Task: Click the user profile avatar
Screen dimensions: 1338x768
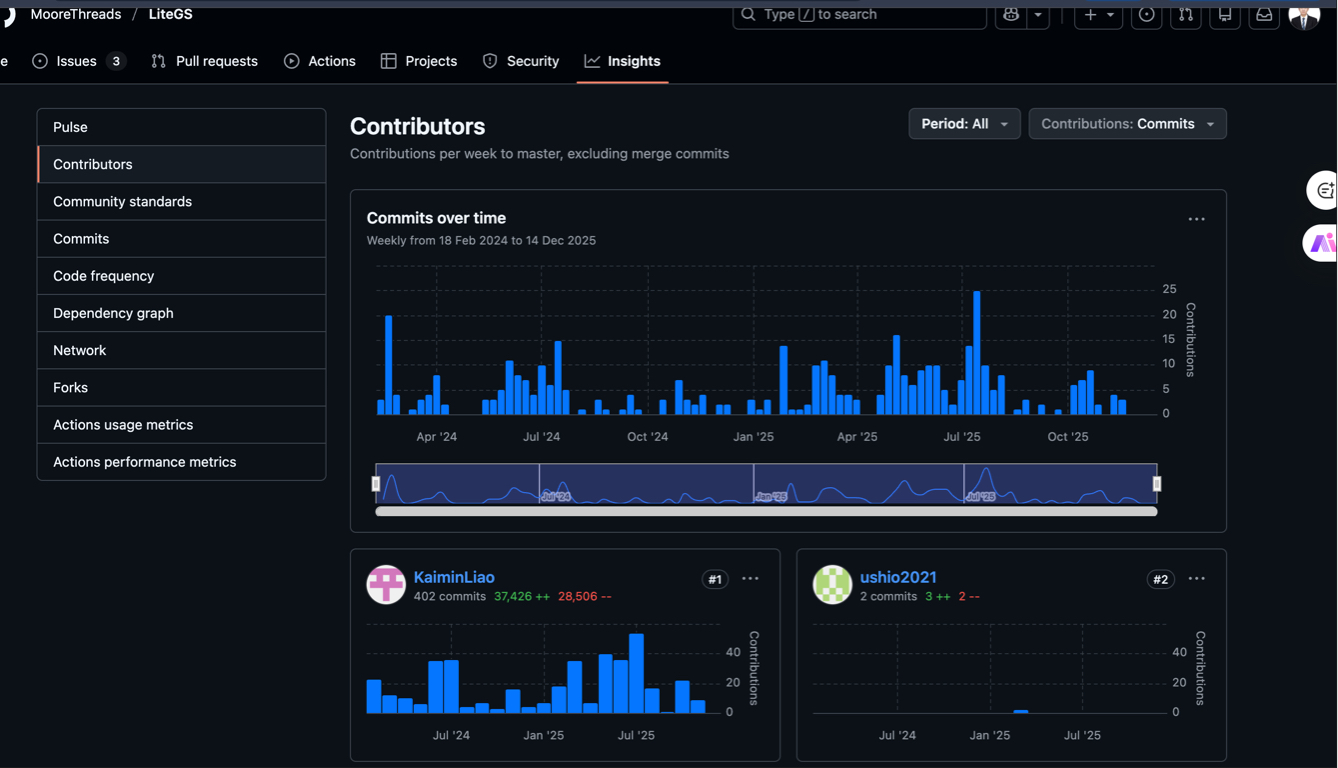Action: 1304,16
